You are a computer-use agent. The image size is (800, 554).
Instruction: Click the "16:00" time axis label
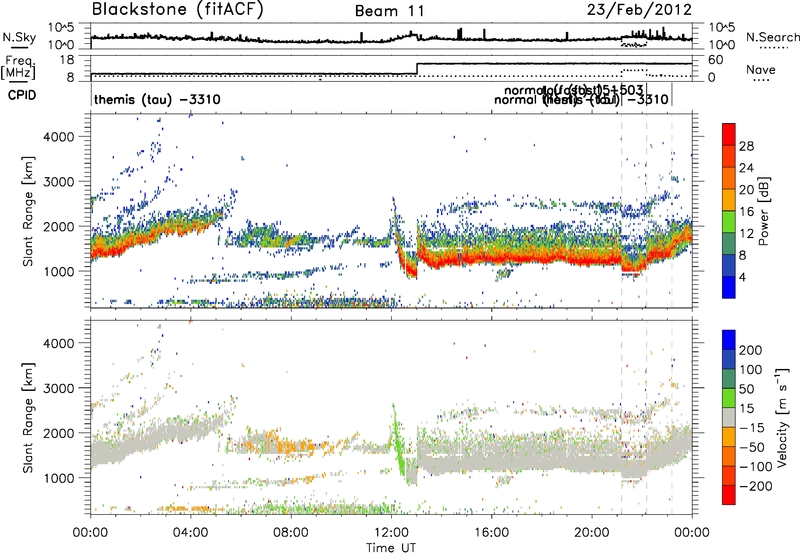[x=491, y=533]
